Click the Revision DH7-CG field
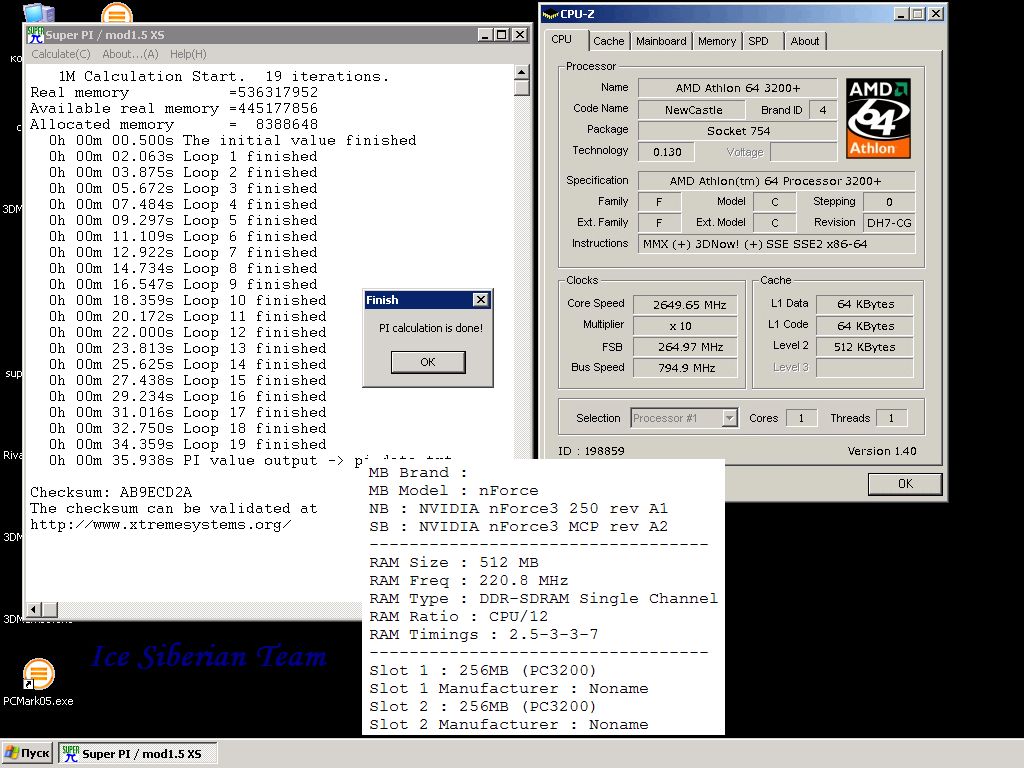Screen dimensions: 1024x768 889,223
